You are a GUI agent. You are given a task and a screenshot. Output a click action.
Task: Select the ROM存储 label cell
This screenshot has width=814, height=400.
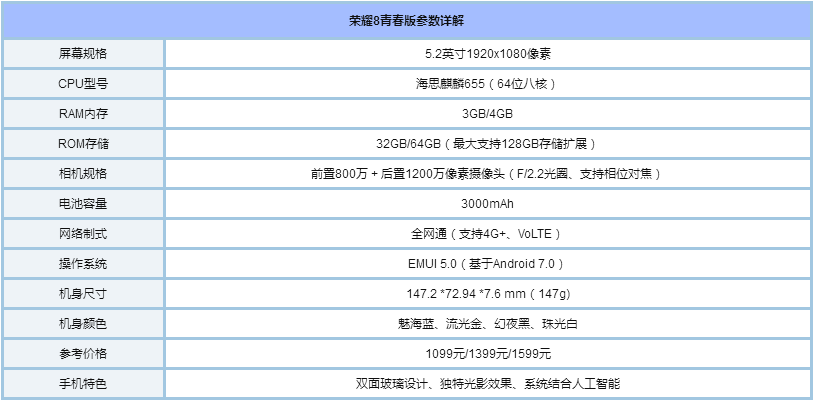[83, 144]
